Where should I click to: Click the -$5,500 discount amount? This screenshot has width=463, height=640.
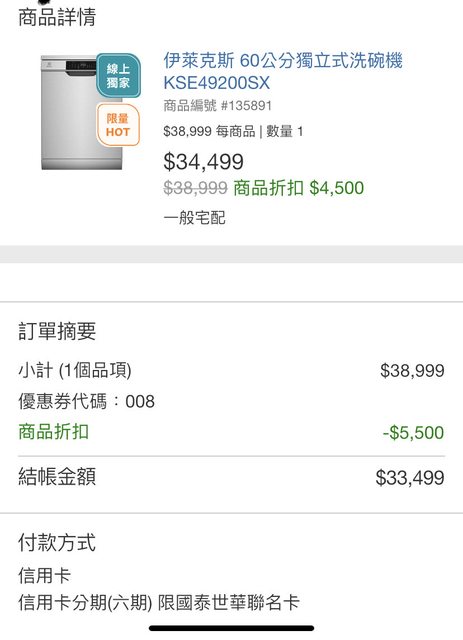413,433
